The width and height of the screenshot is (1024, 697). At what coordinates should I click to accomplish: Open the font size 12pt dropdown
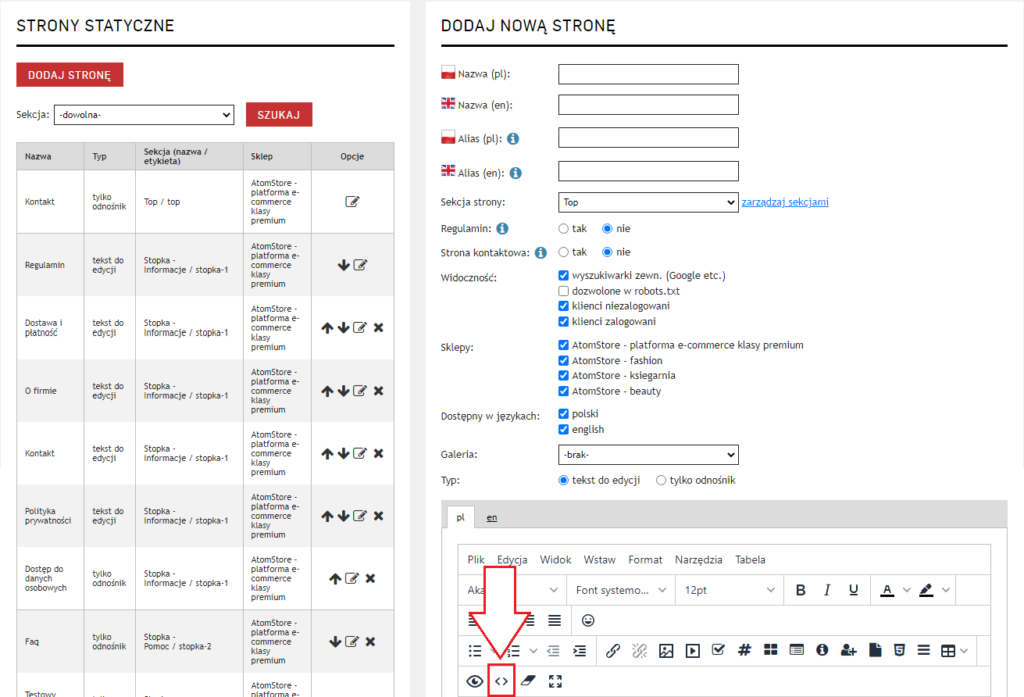click(728, 590)
